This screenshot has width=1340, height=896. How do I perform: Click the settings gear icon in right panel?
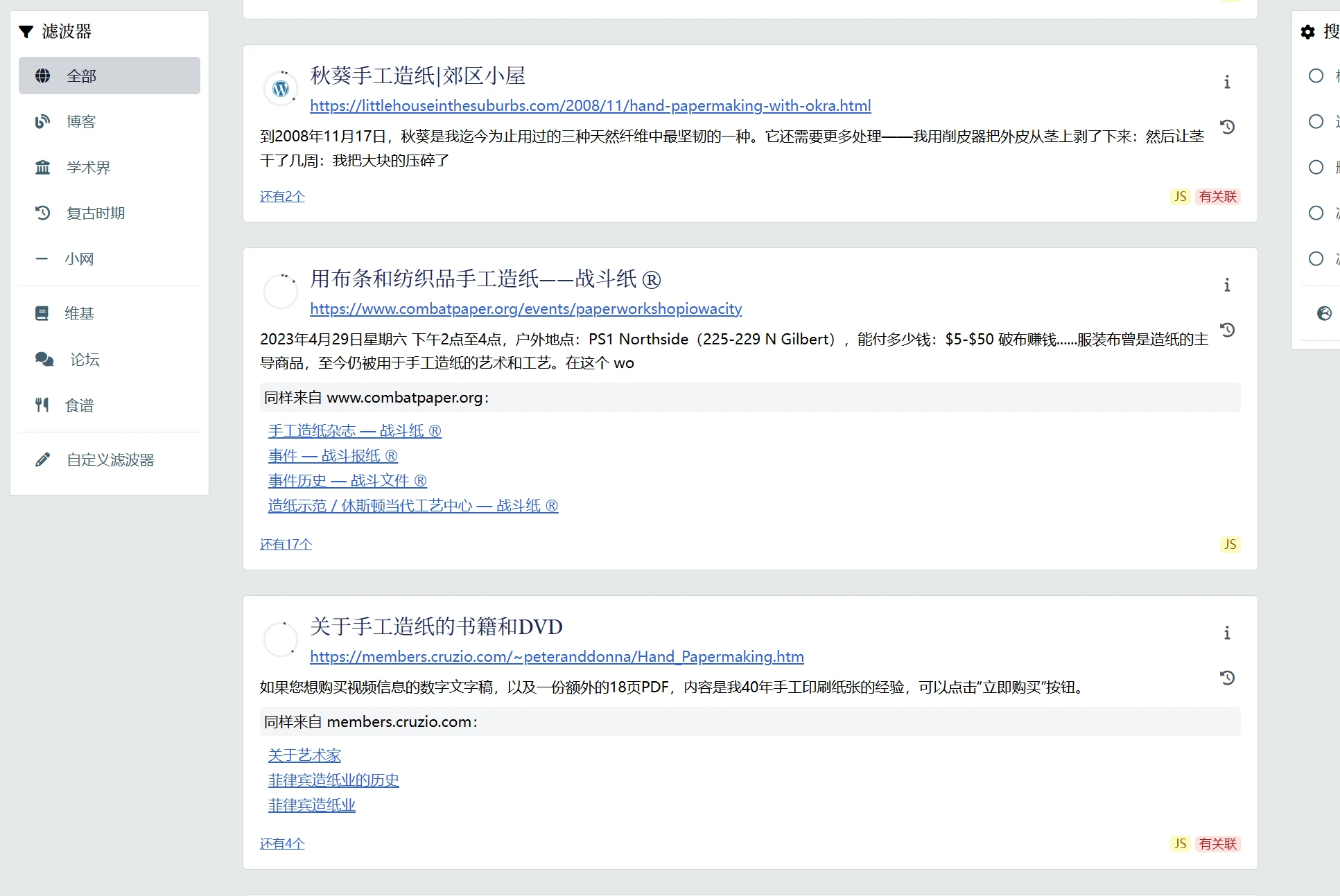point(1308,31)
